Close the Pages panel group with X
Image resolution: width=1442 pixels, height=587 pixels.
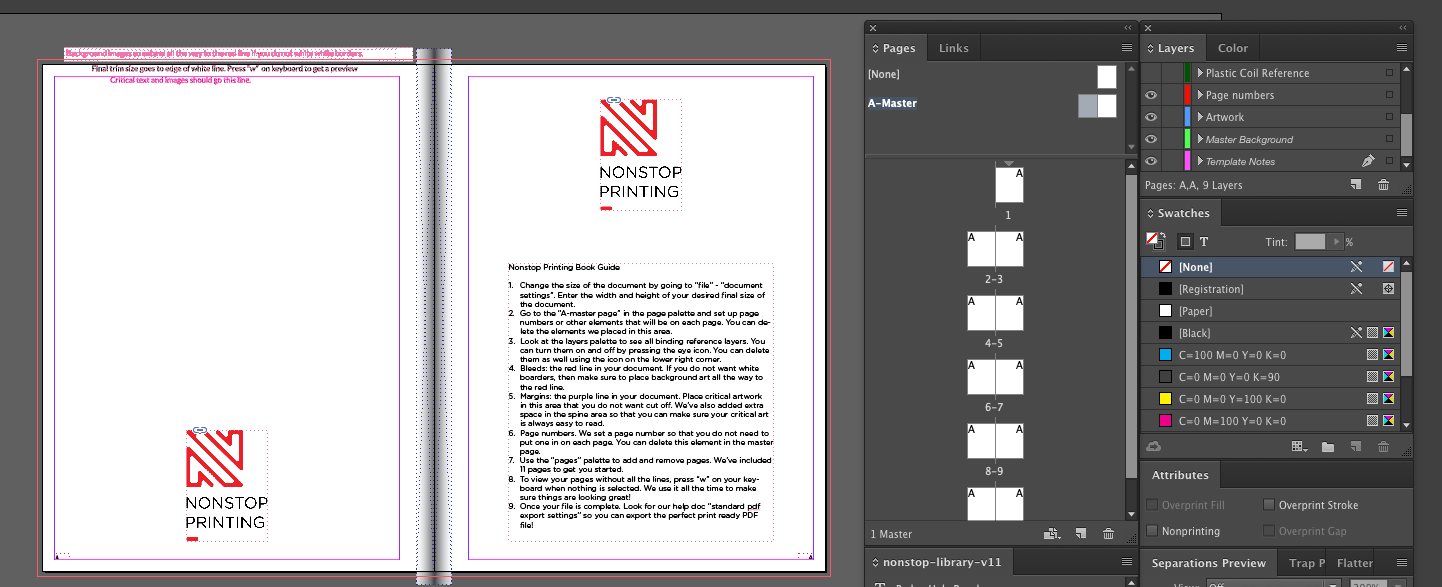click(873, 28)
